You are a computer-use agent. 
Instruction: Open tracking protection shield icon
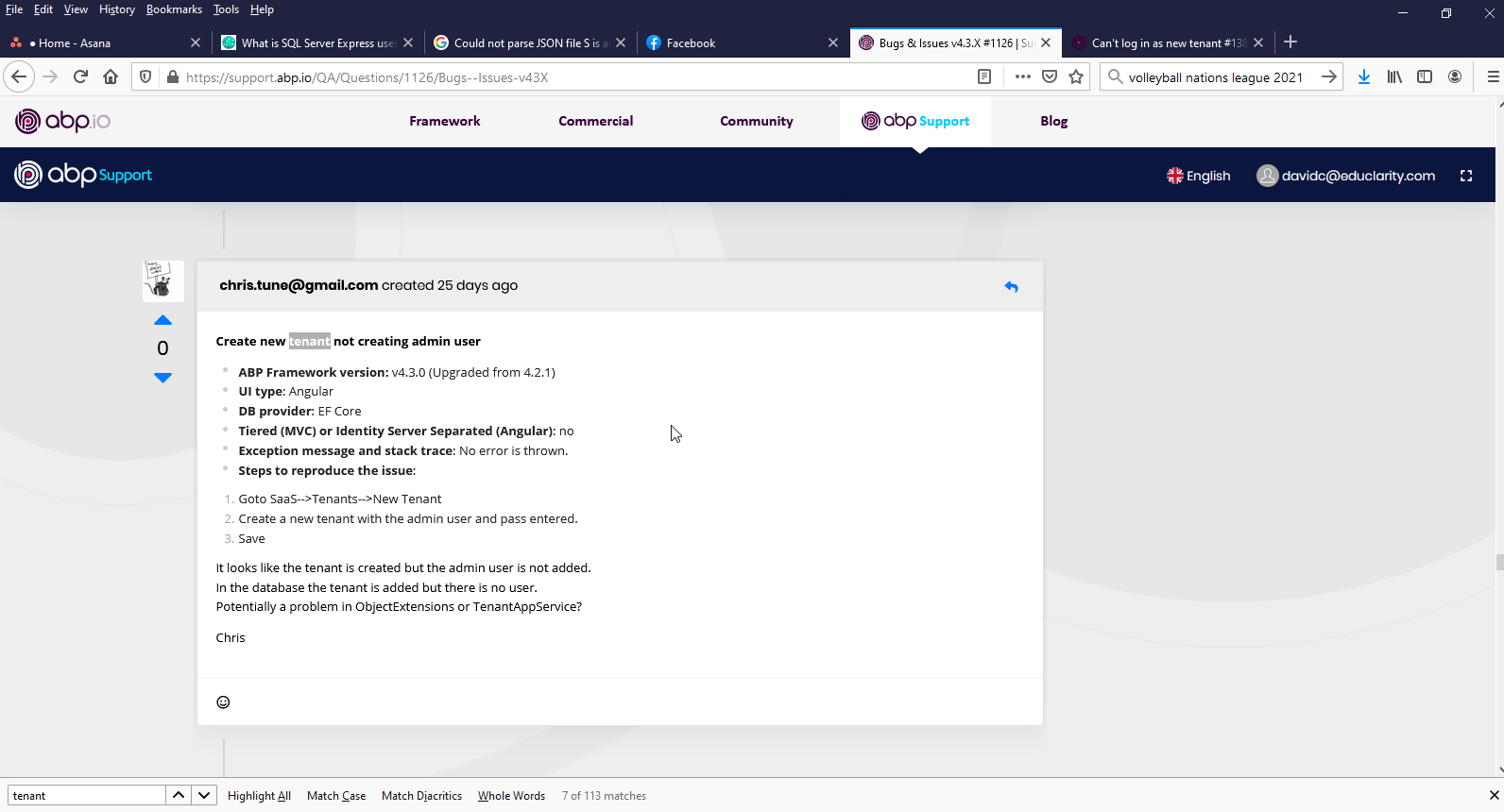pos(145,76)
